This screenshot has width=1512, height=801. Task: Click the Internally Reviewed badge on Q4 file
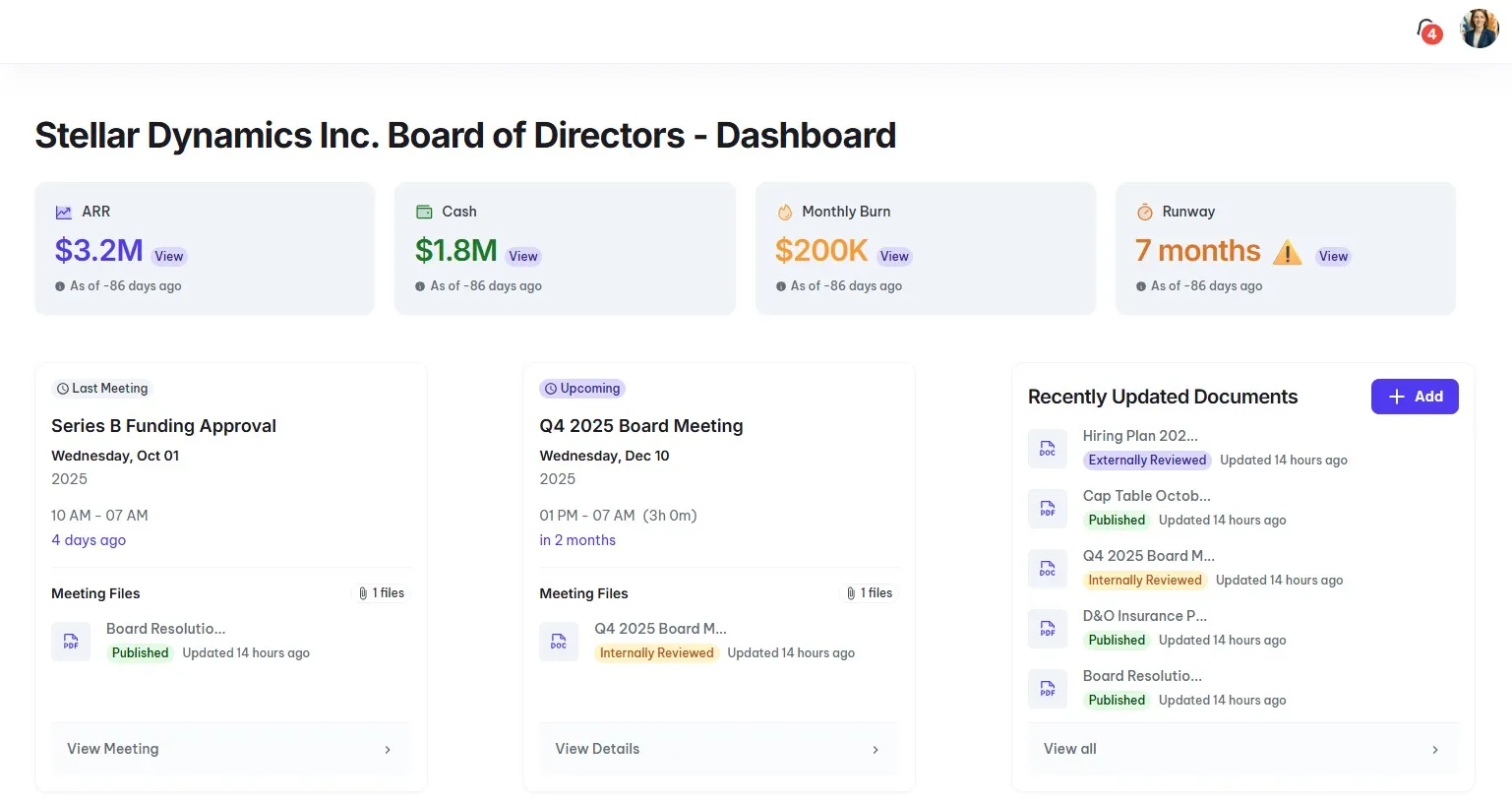[656, 652]
